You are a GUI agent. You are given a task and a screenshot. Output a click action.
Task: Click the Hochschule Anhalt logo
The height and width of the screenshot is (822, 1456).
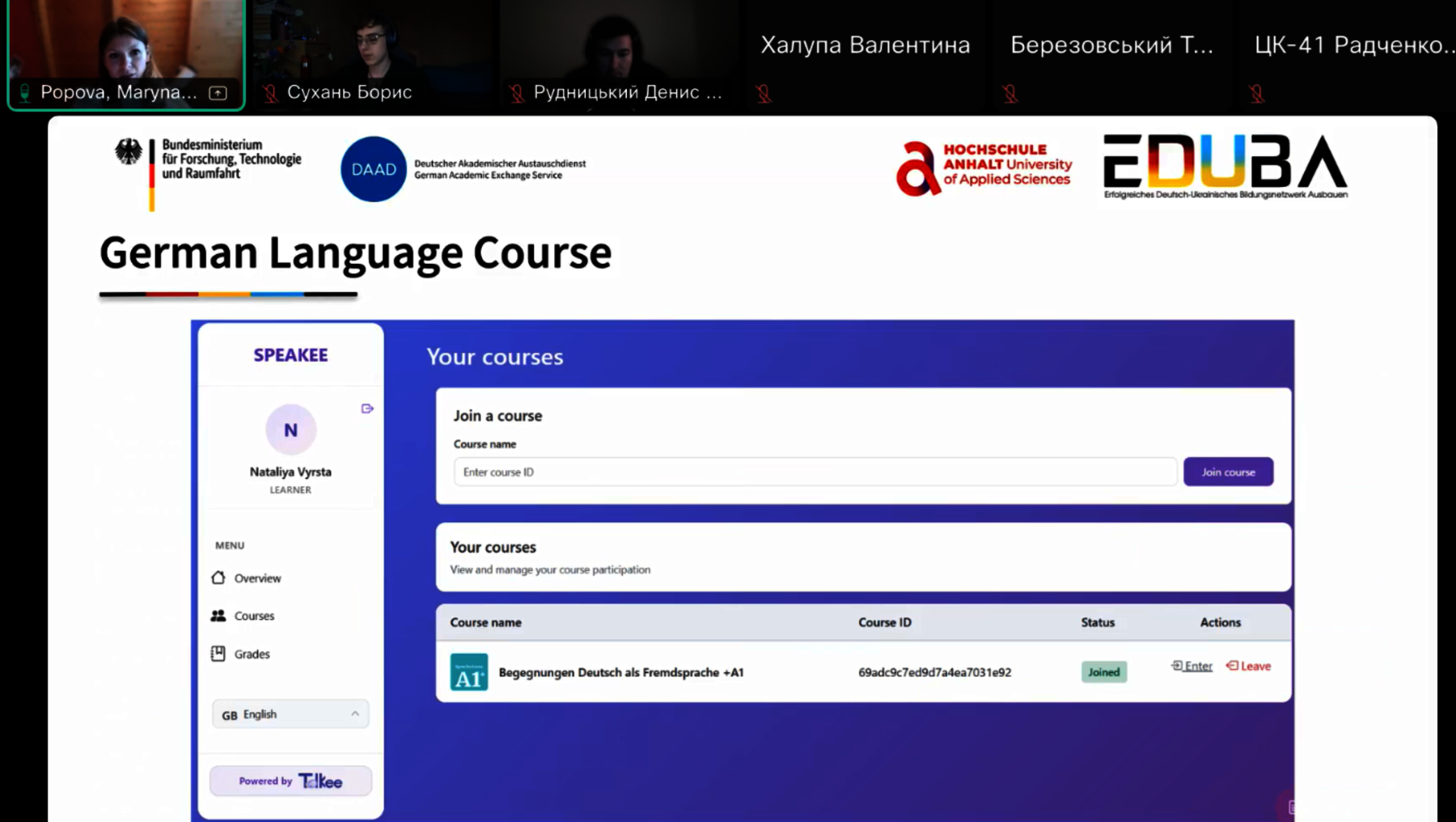(984, 167)
